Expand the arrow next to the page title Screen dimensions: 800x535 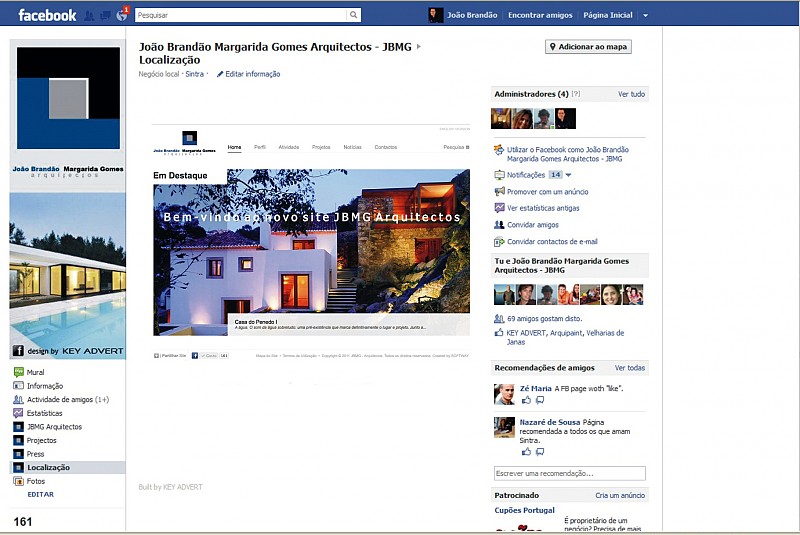coord(419,46)
